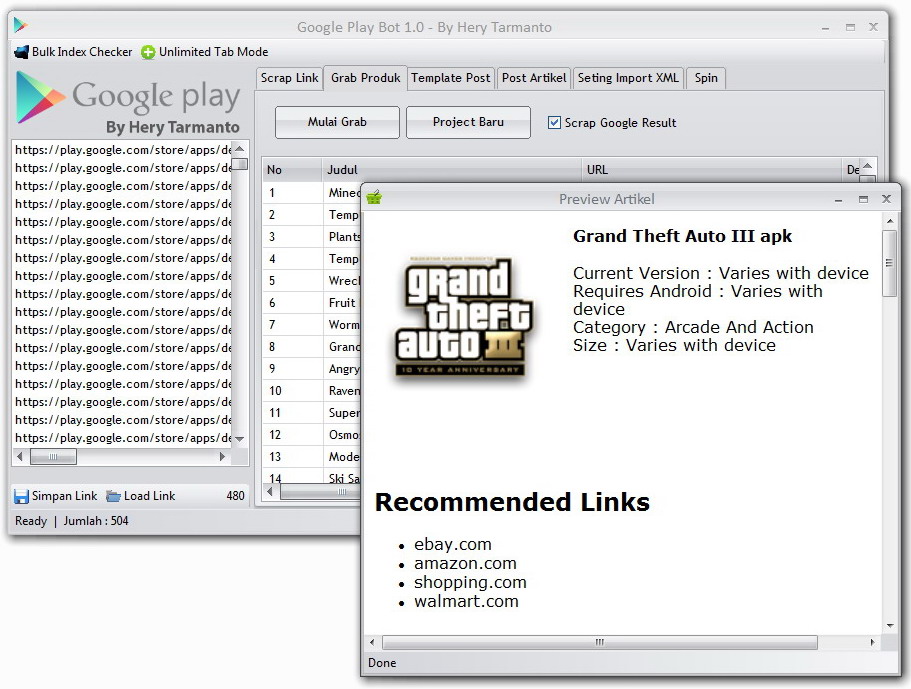Image resolution: width=911 pixels, height=689 pixels.
Task: Select table row number 8
Action: [x=311, y=347]
